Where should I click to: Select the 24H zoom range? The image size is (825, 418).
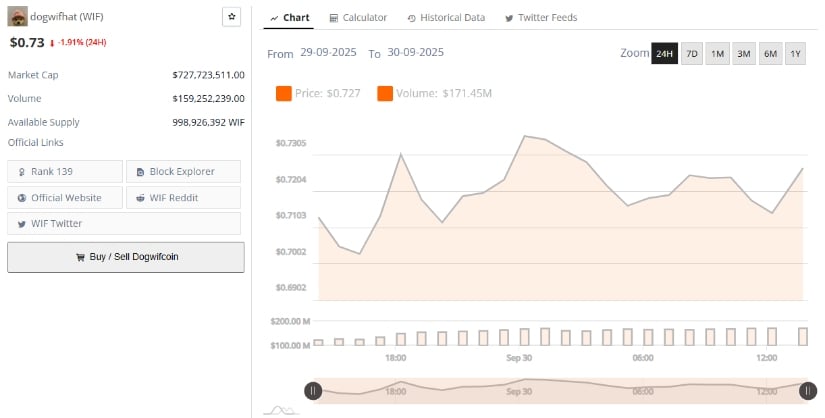[664, 54]
